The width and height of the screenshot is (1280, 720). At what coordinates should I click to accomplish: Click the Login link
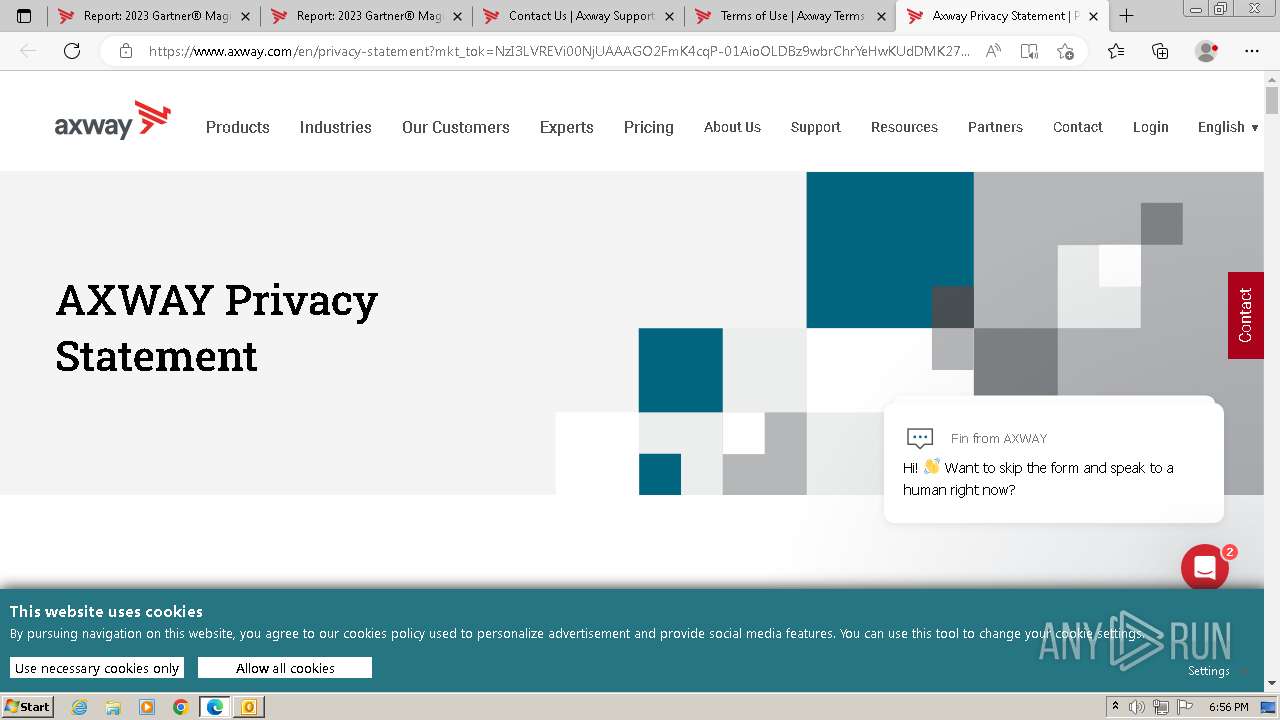point(1151,127)
